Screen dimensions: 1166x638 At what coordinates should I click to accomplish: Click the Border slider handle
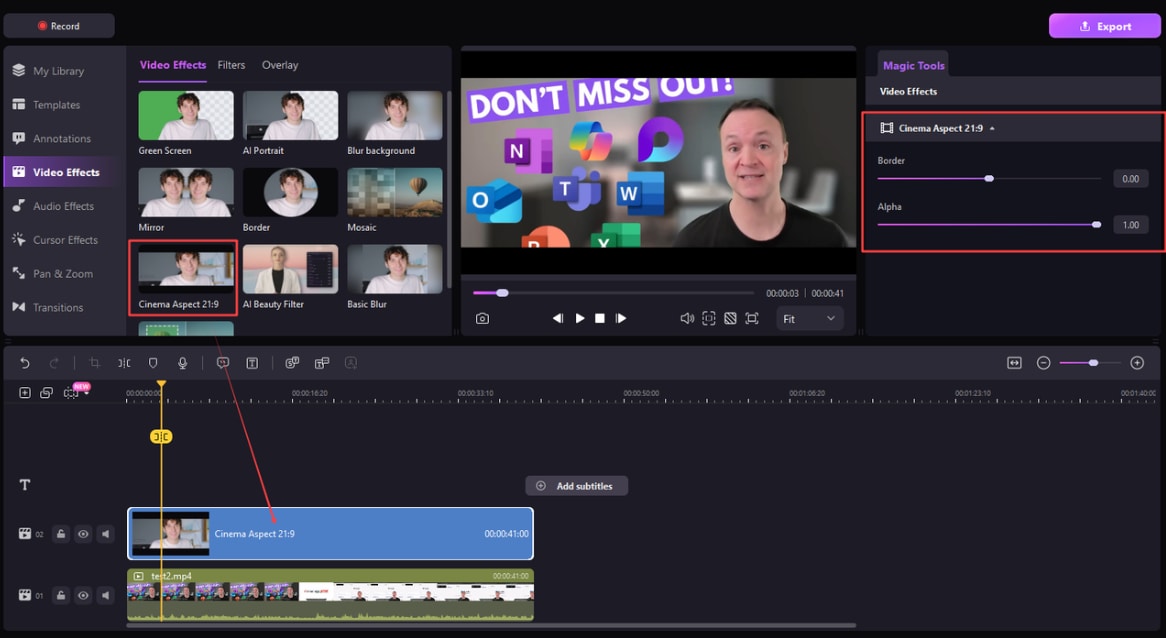(x=989, y=178)
